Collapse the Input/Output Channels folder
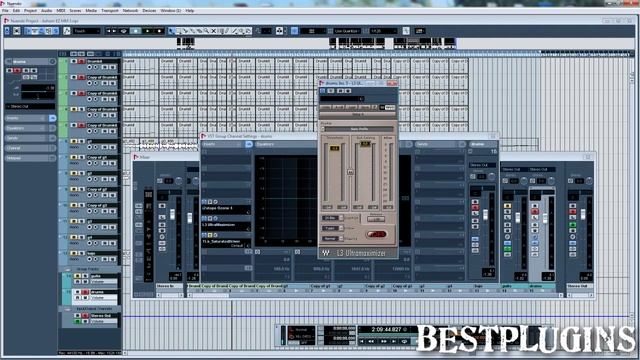The height and width of the screenshot is (360, 640). pyautogui.click(x=67, y=309)
